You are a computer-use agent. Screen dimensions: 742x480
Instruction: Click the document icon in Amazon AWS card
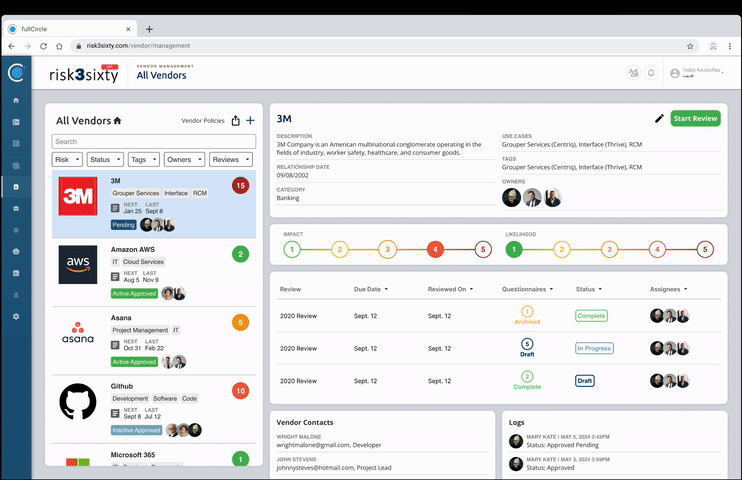tap(115, 276)
